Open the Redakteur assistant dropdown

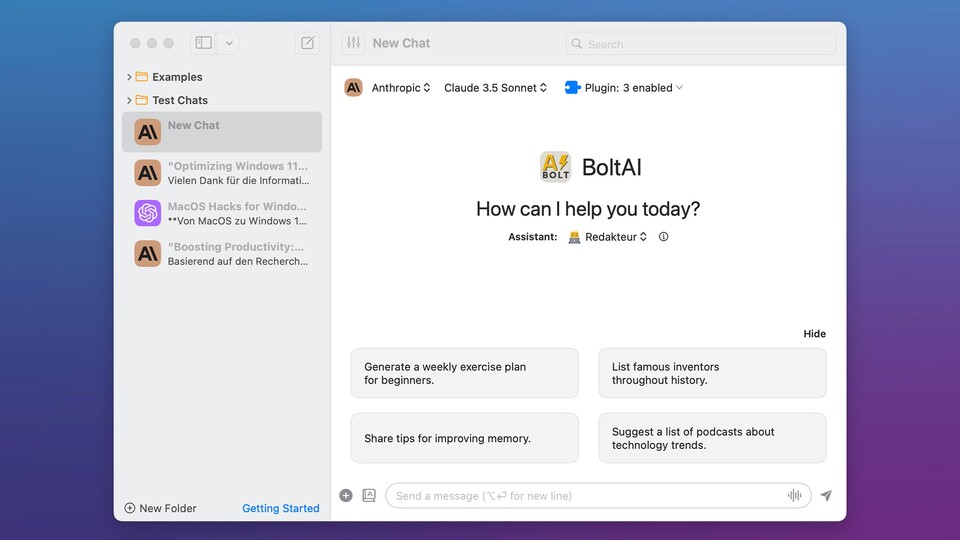pos(607,237)
